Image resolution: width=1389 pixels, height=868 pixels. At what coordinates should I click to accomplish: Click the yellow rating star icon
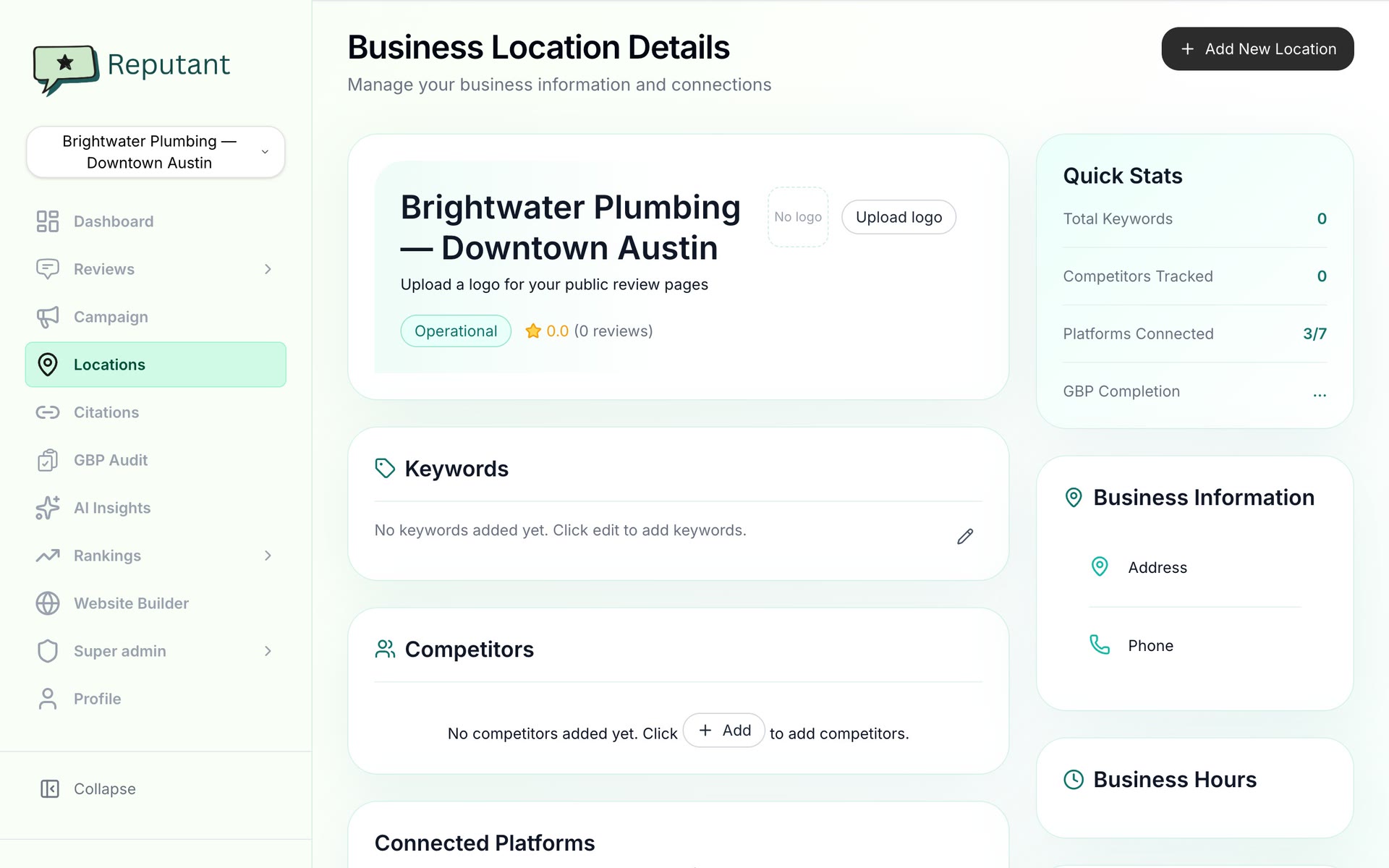533,331
